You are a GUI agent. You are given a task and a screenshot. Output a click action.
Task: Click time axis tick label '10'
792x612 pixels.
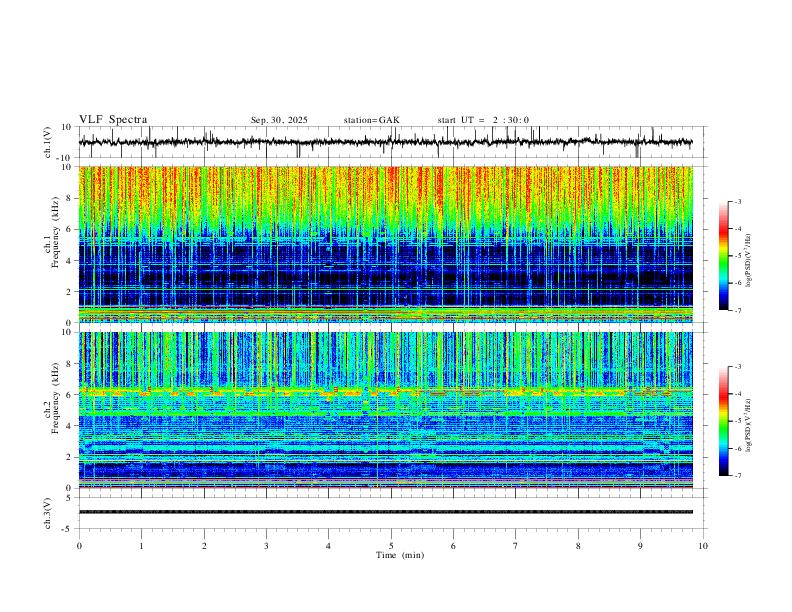(703, 546)
